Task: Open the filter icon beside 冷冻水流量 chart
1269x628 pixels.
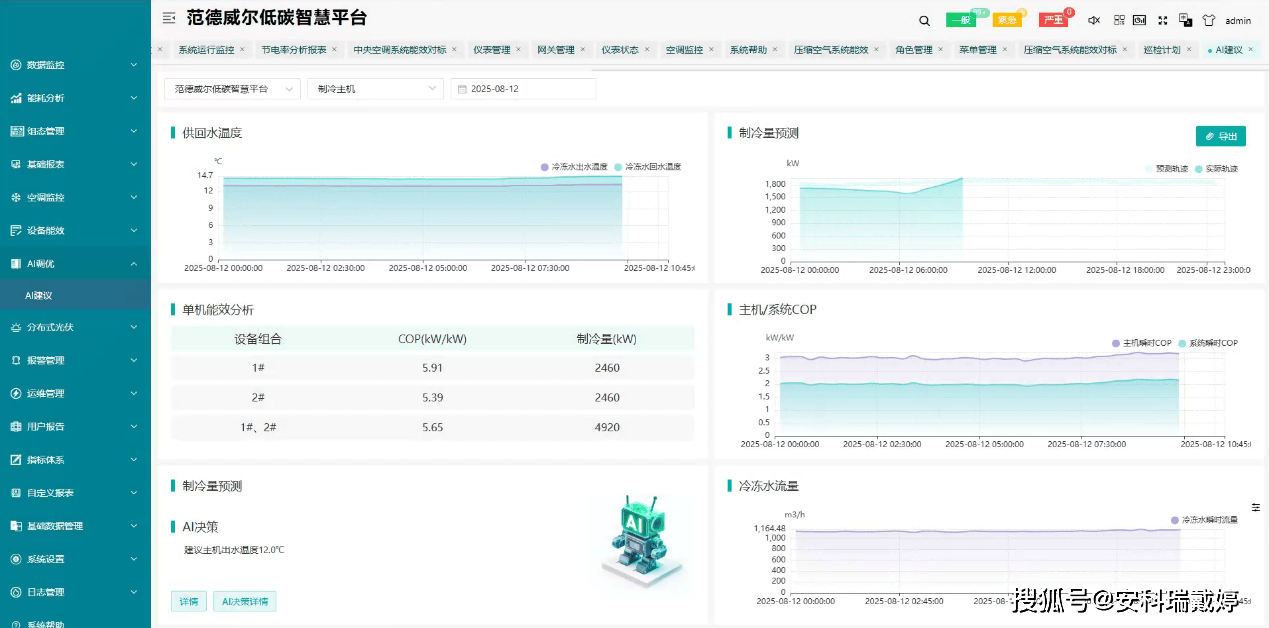Action: 1256,508
